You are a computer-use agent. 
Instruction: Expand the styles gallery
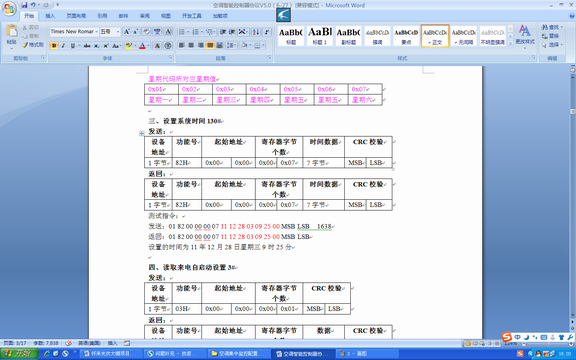tap(510, 43)
